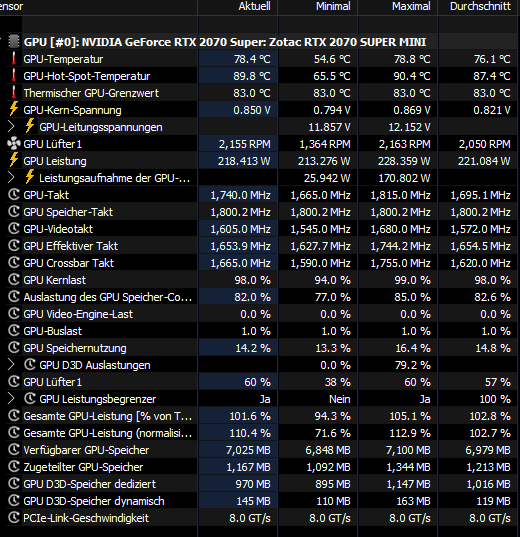Click the 12.152 V maximum rail voltage
The image size is (520, 537).
[x=410, y=127]
